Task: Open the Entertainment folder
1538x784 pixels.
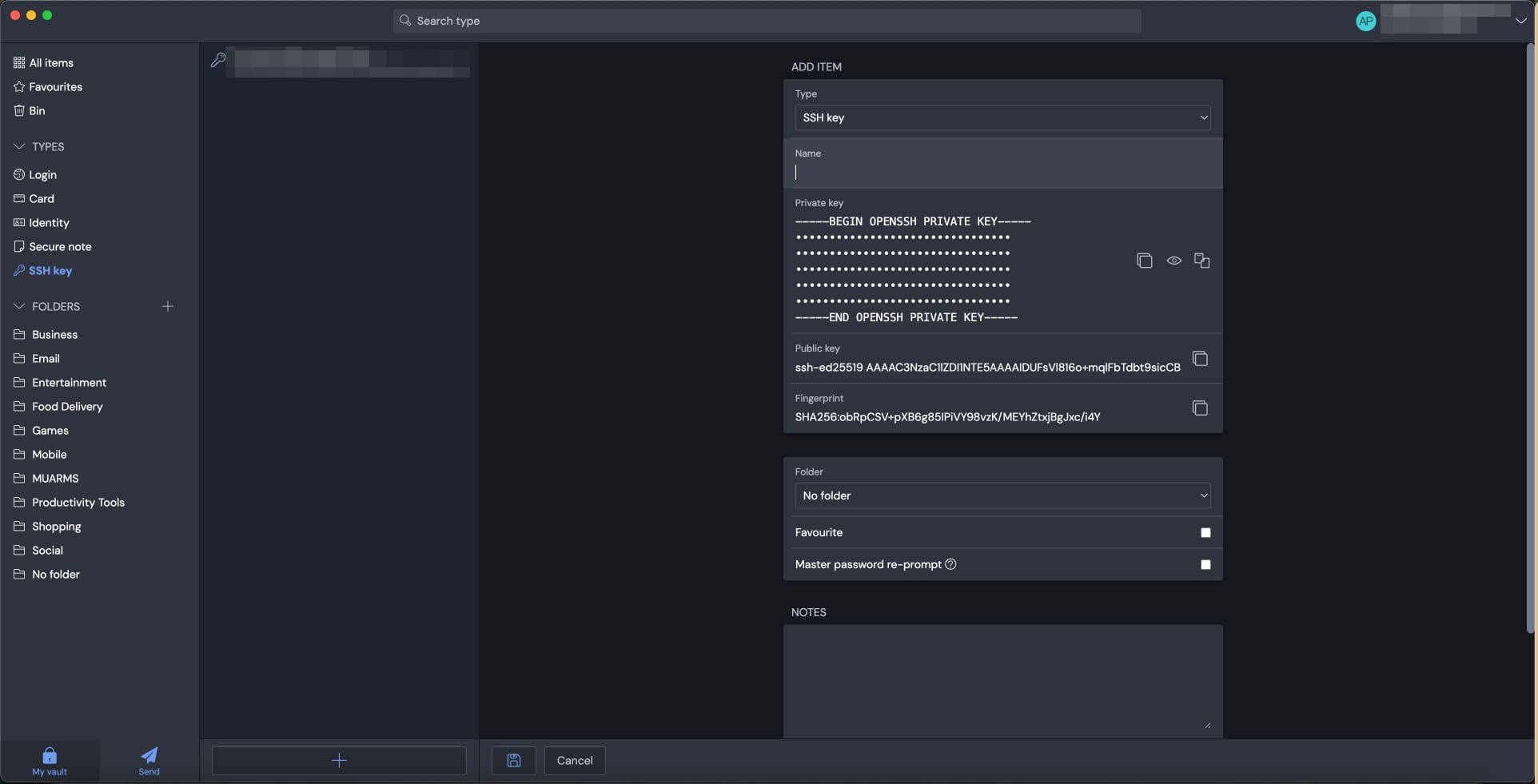Action: coord(60,382)
